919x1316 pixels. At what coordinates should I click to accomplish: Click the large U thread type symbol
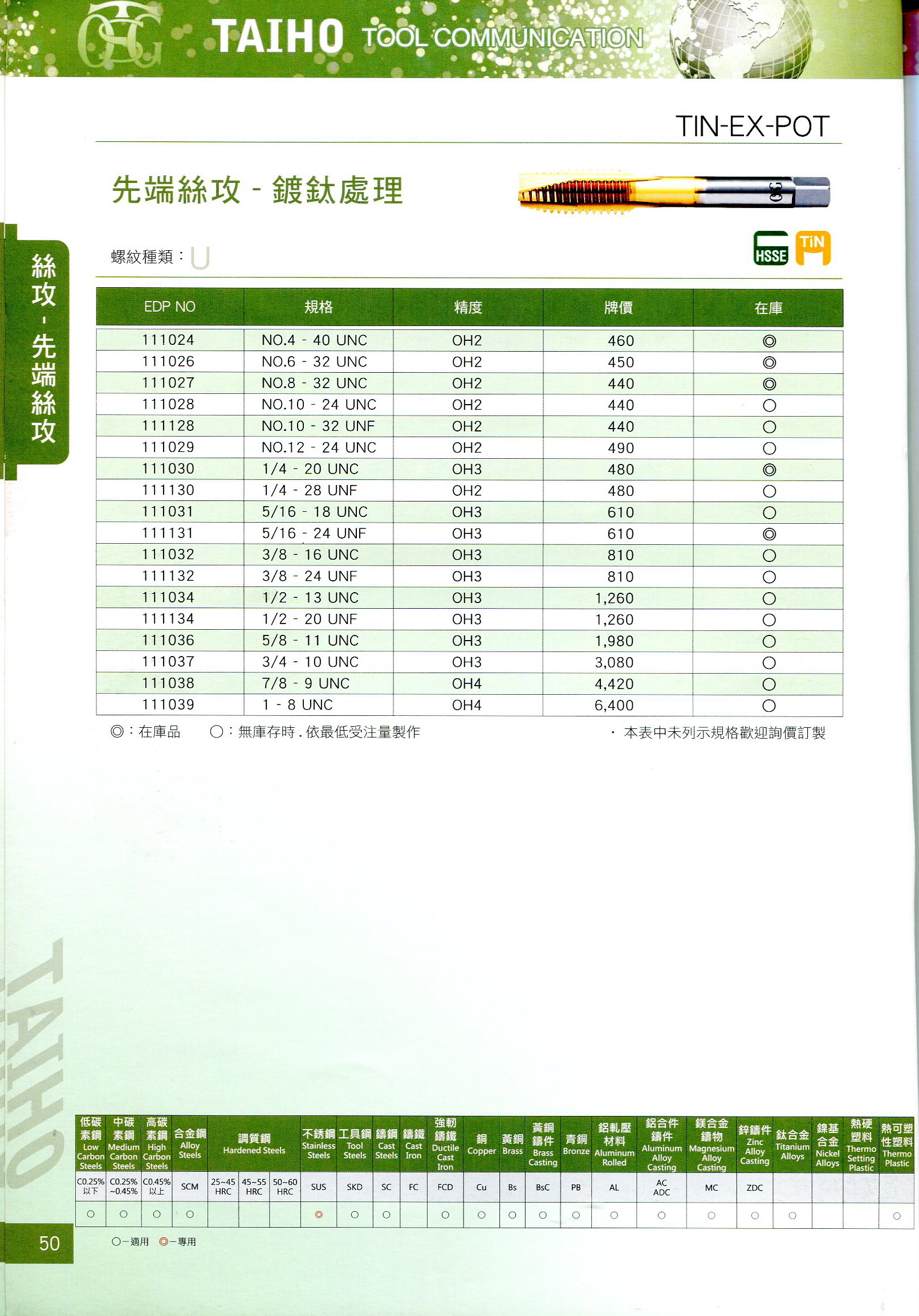click(200, 258)
